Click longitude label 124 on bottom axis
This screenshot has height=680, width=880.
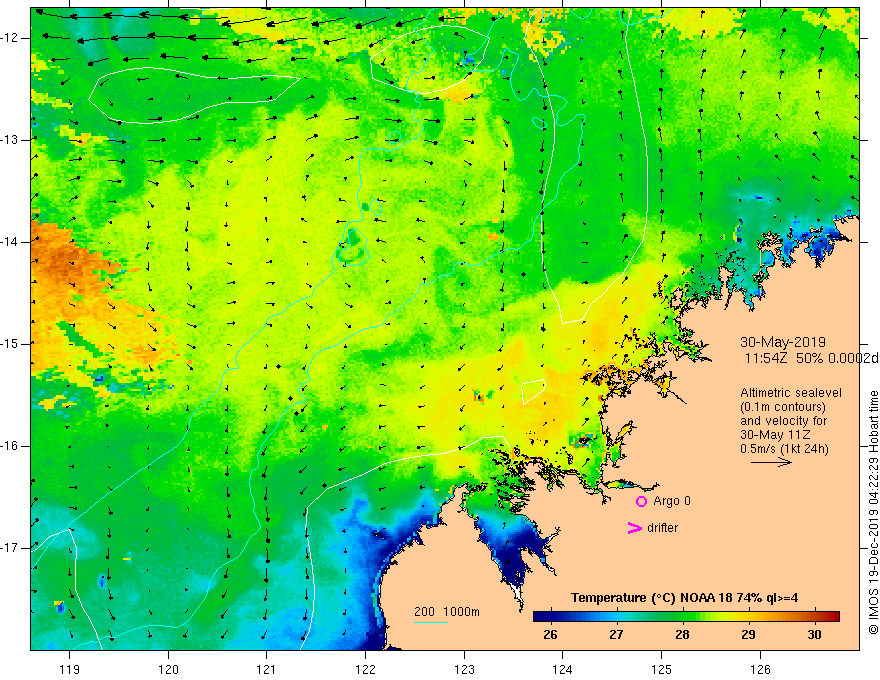(x=563, y=669)
